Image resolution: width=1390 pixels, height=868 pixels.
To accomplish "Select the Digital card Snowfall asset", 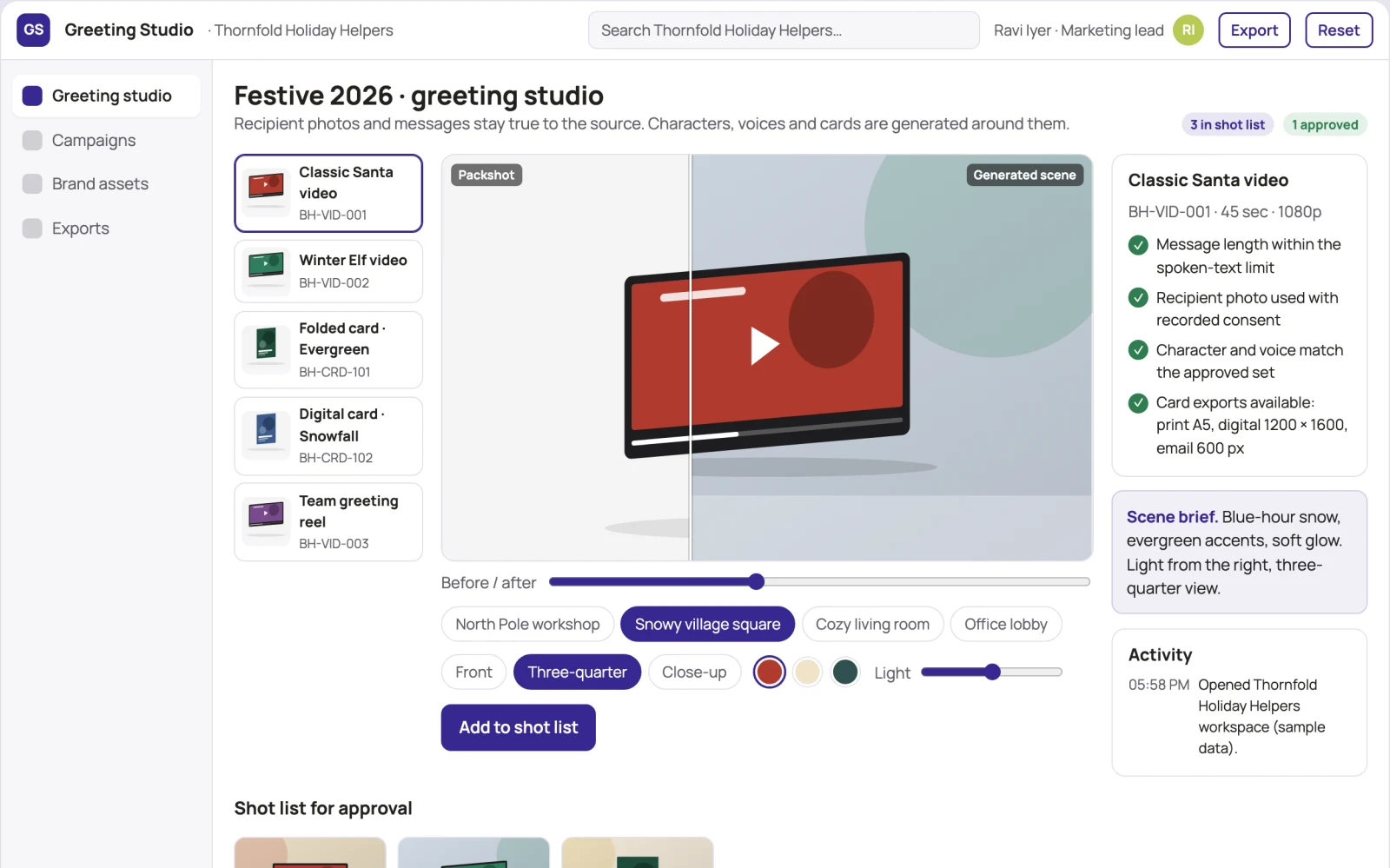I will tap(328, 436).
